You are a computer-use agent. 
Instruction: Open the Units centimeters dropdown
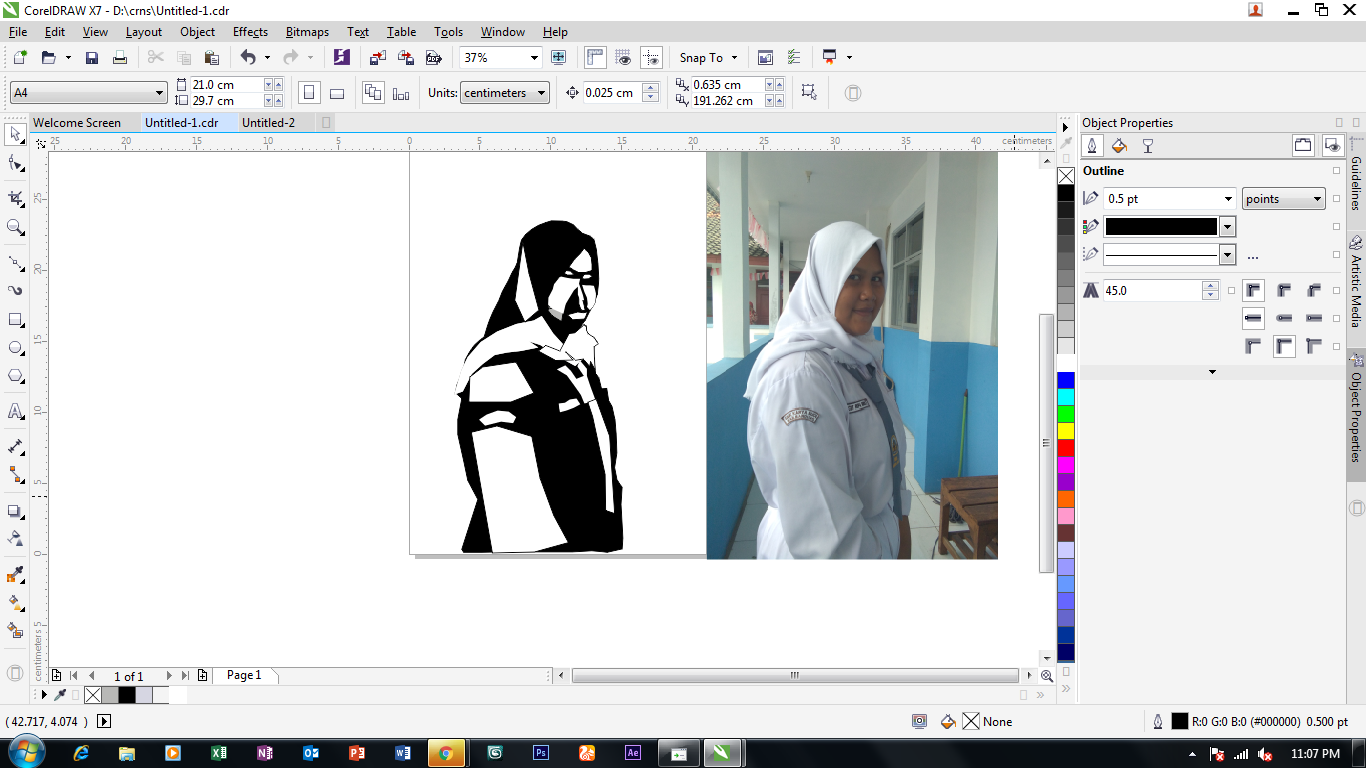505,93
